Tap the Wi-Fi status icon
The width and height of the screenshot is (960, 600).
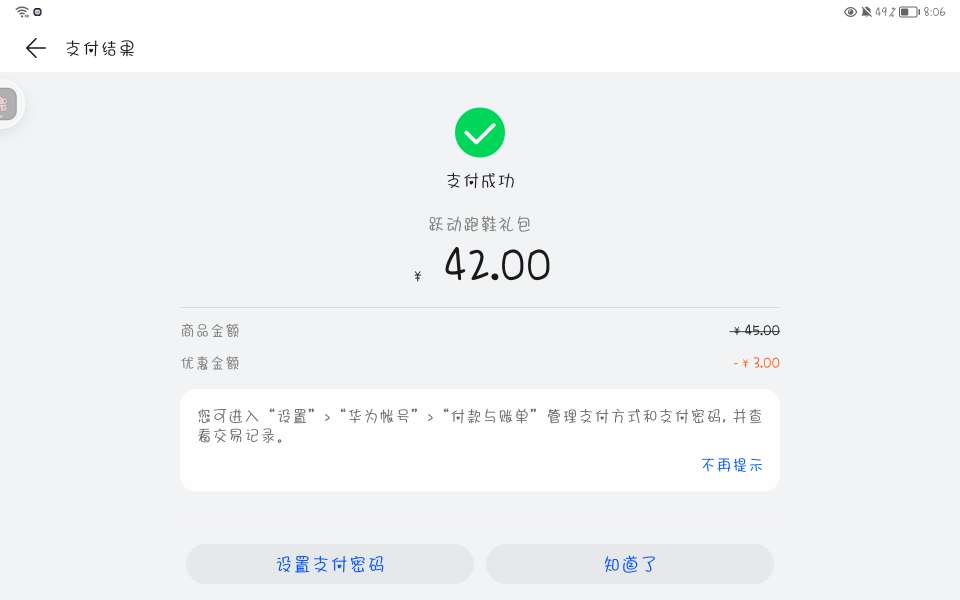[x=22, y=12]
